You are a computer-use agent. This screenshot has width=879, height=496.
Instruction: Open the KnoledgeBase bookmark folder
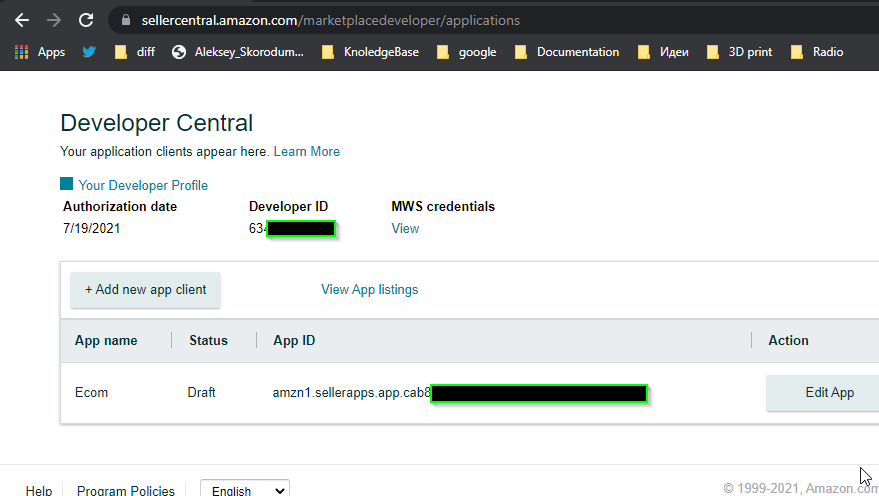370,52
